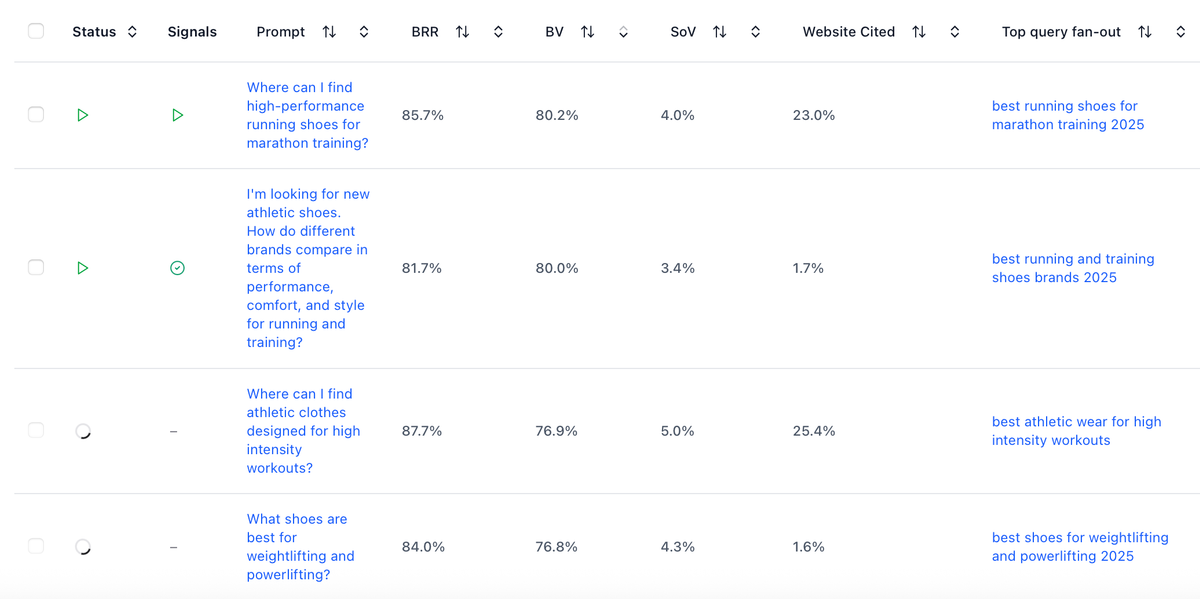
Task: Toggle the select-all checkbox in the header
Action: [36, 31]
